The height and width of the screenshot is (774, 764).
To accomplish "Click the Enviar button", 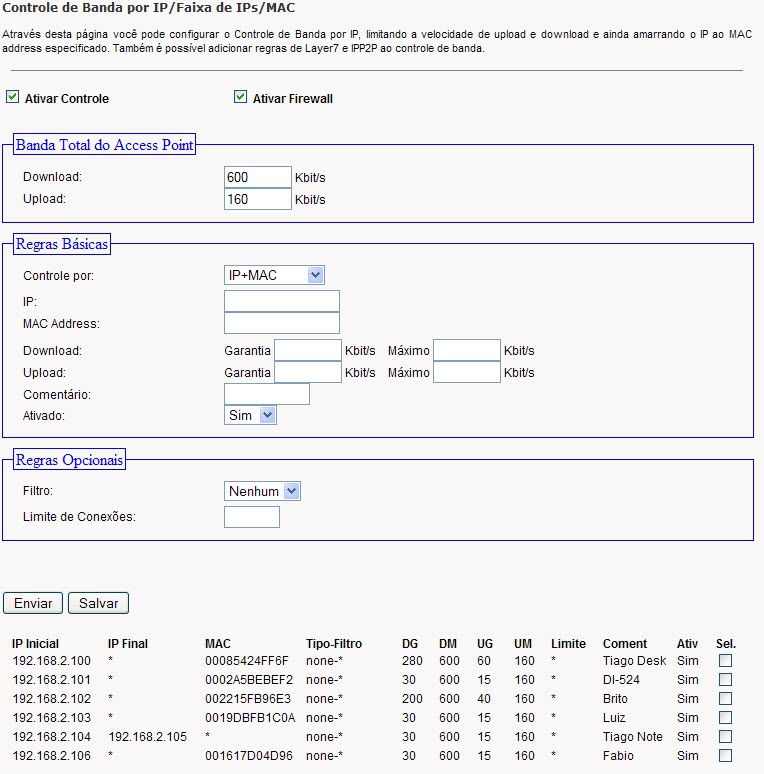I will [33, 603].
